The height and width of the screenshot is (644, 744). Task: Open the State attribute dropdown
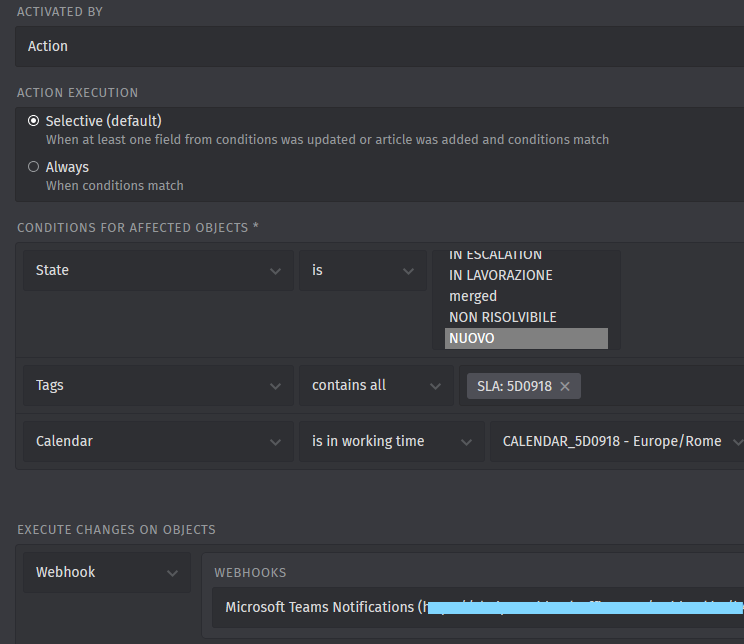click(158, 270)
